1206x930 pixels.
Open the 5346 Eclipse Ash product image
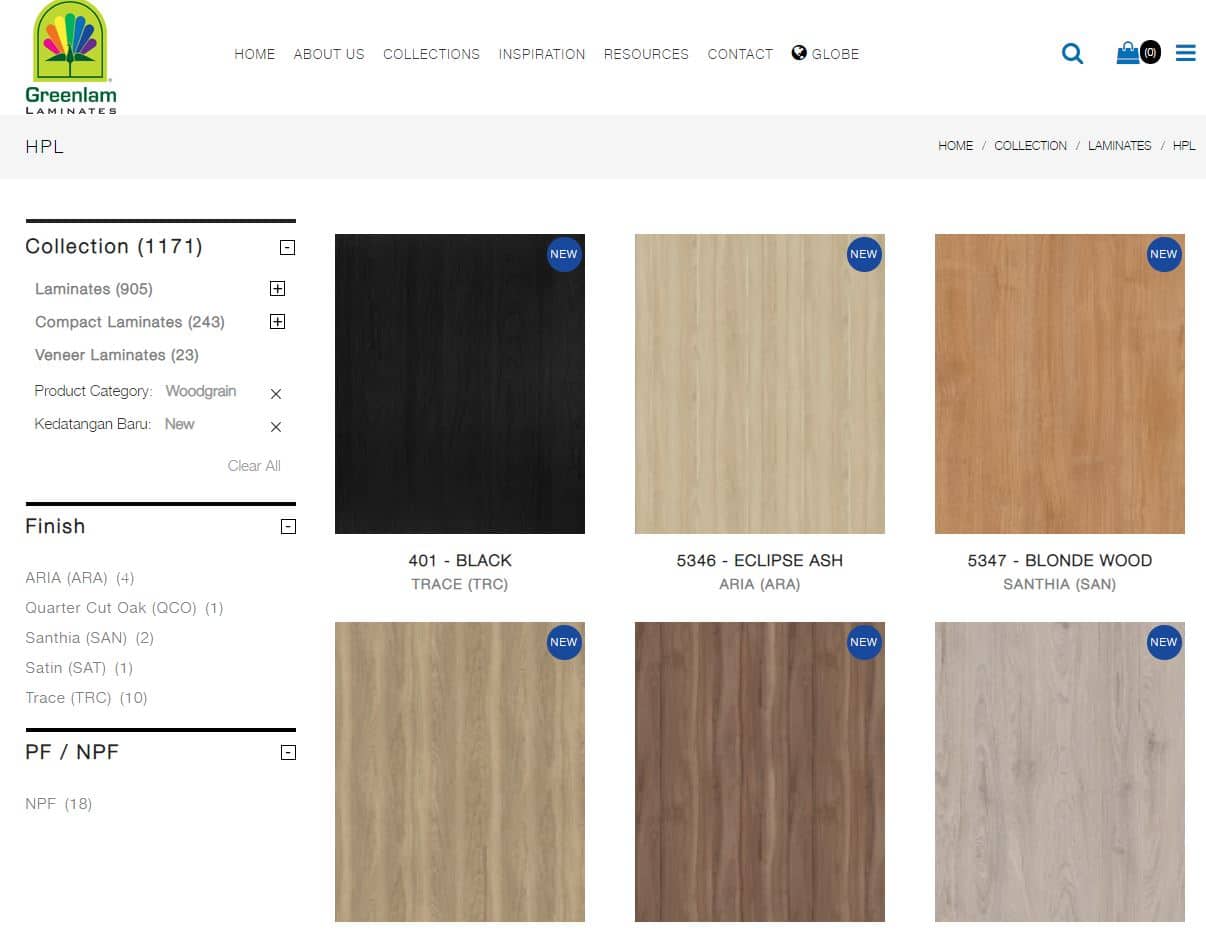click(x=759, y=384)
